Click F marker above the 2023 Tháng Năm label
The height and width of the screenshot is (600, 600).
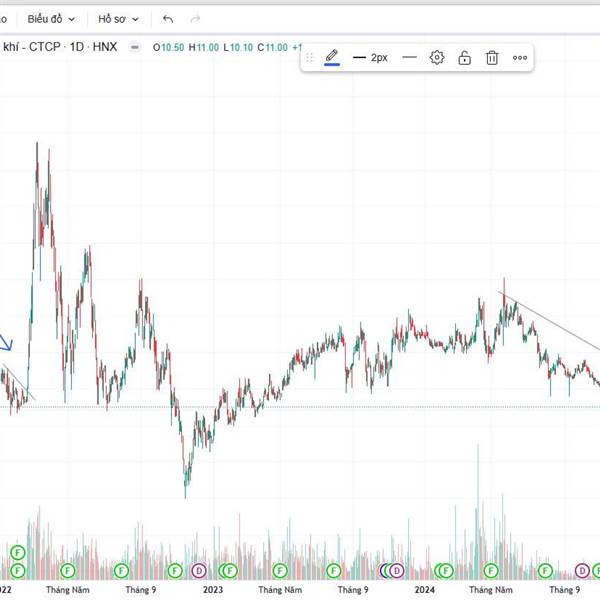[x=280, y=571]
